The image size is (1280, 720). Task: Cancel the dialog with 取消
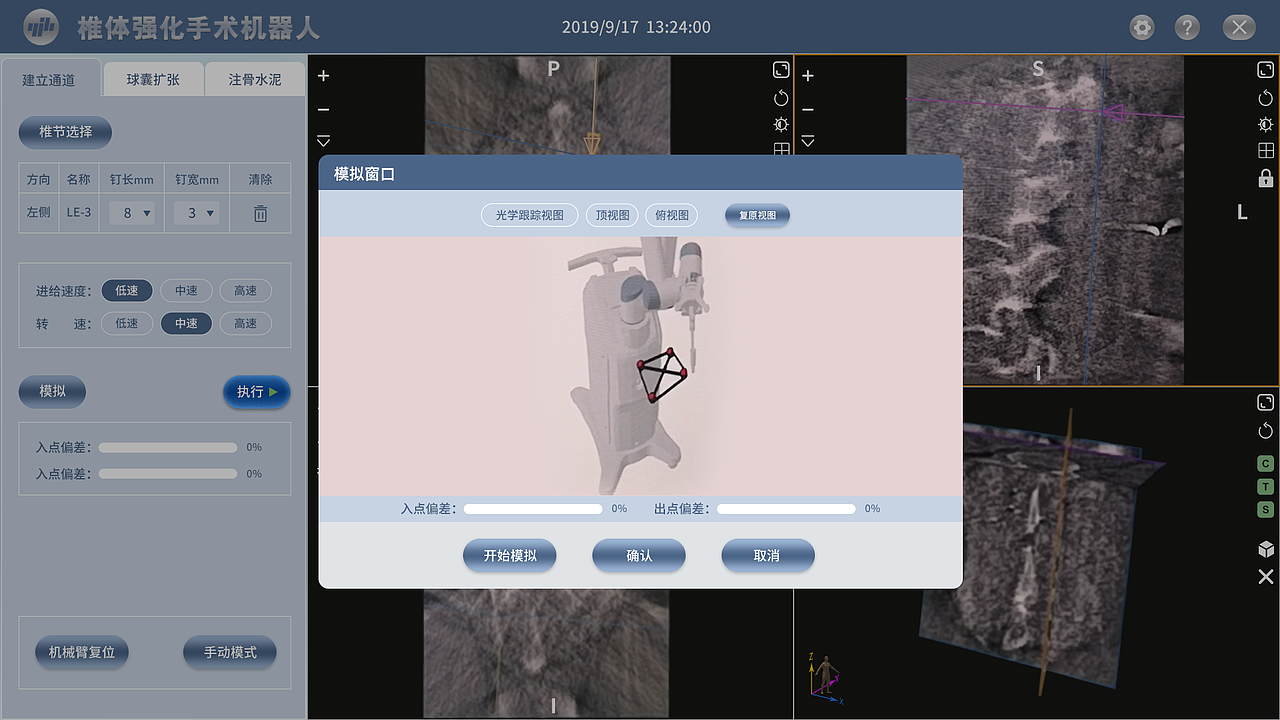(x=768, y=556)
